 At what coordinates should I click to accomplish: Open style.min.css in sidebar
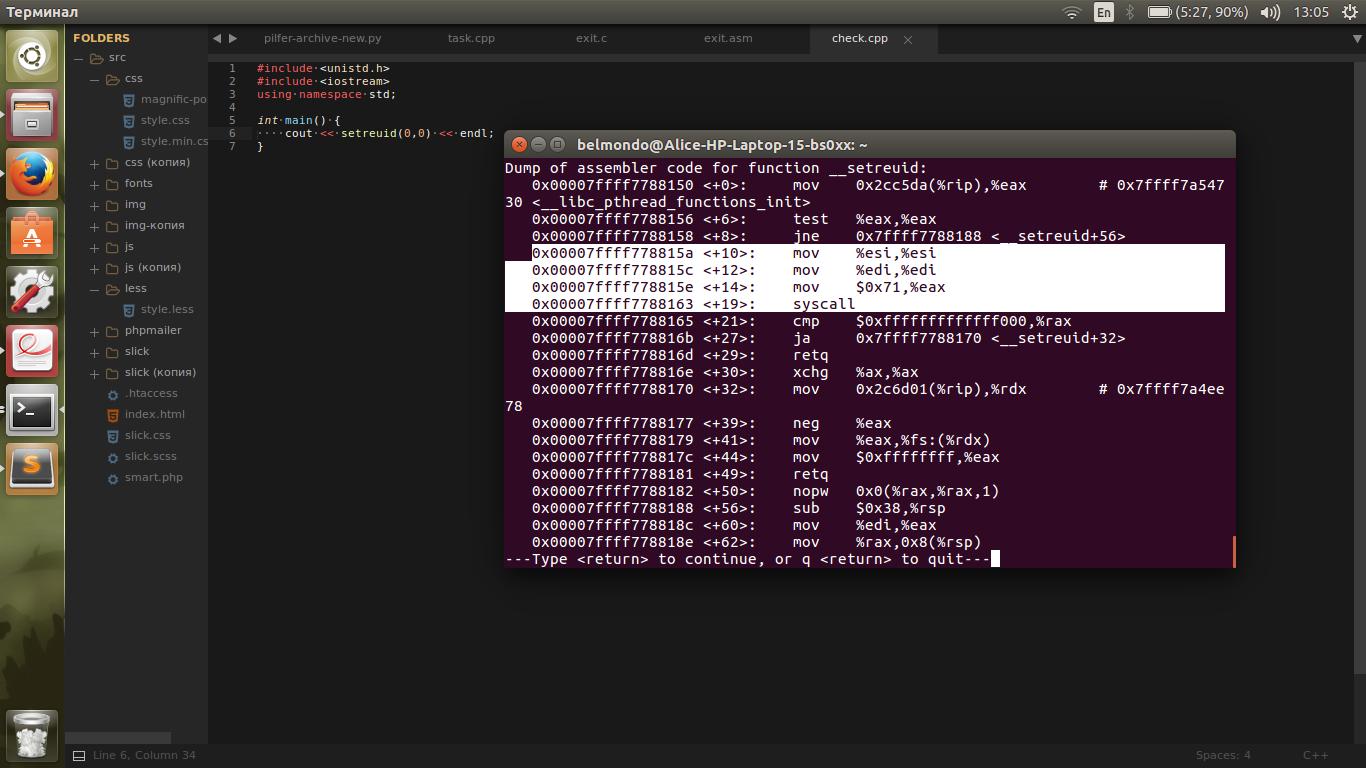pos(174,141)
